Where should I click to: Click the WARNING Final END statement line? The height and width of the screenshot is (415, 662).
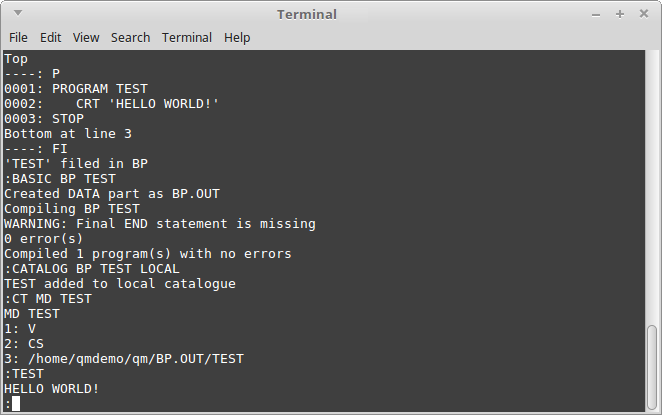tap(160, 224)
